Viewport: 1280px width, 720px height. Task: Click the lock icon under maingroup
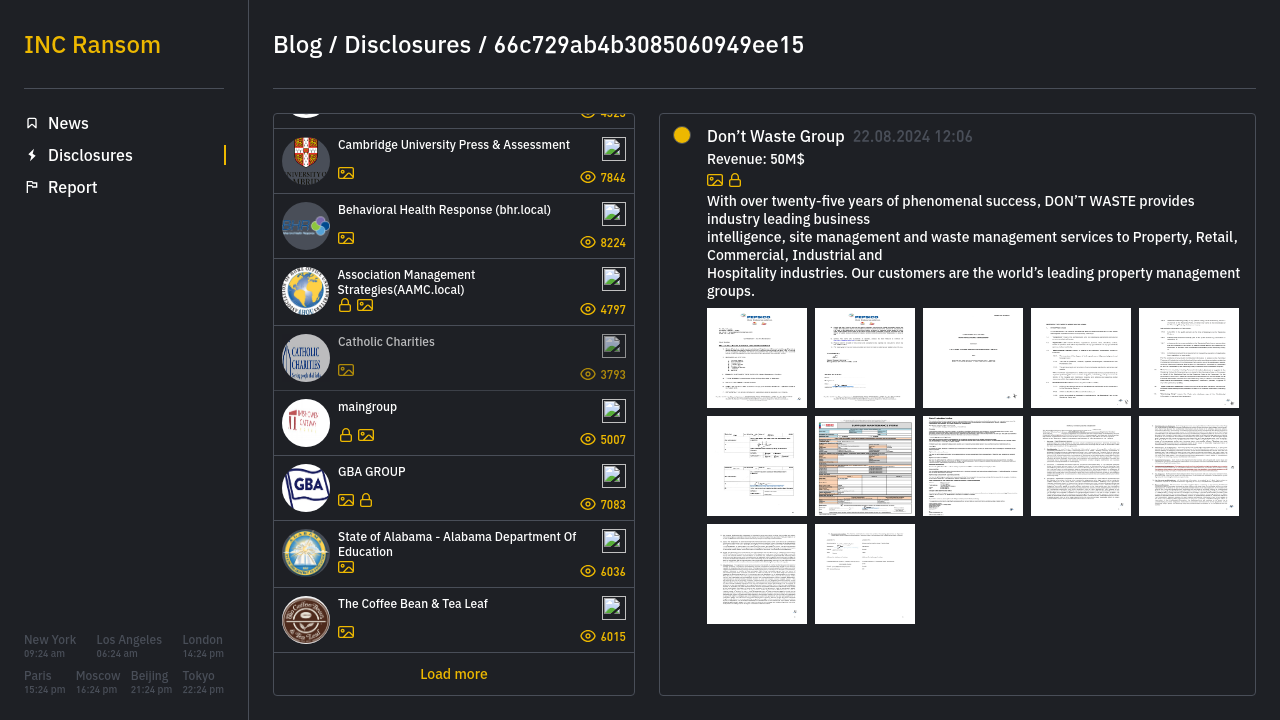[x=346, y=435]
